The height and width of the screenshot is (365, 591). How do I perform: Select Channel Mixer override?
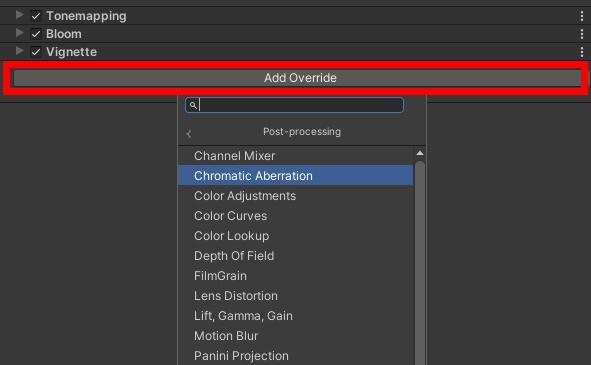point(296,156)
